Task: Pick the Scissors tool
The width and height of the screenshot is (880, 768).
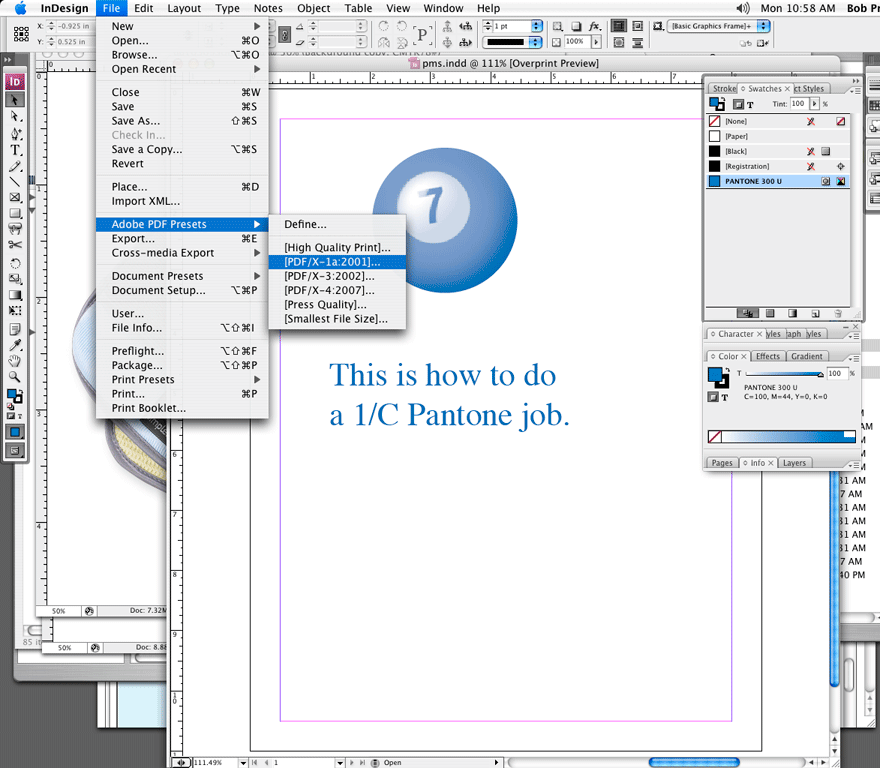Action: [x=16, y=245]
